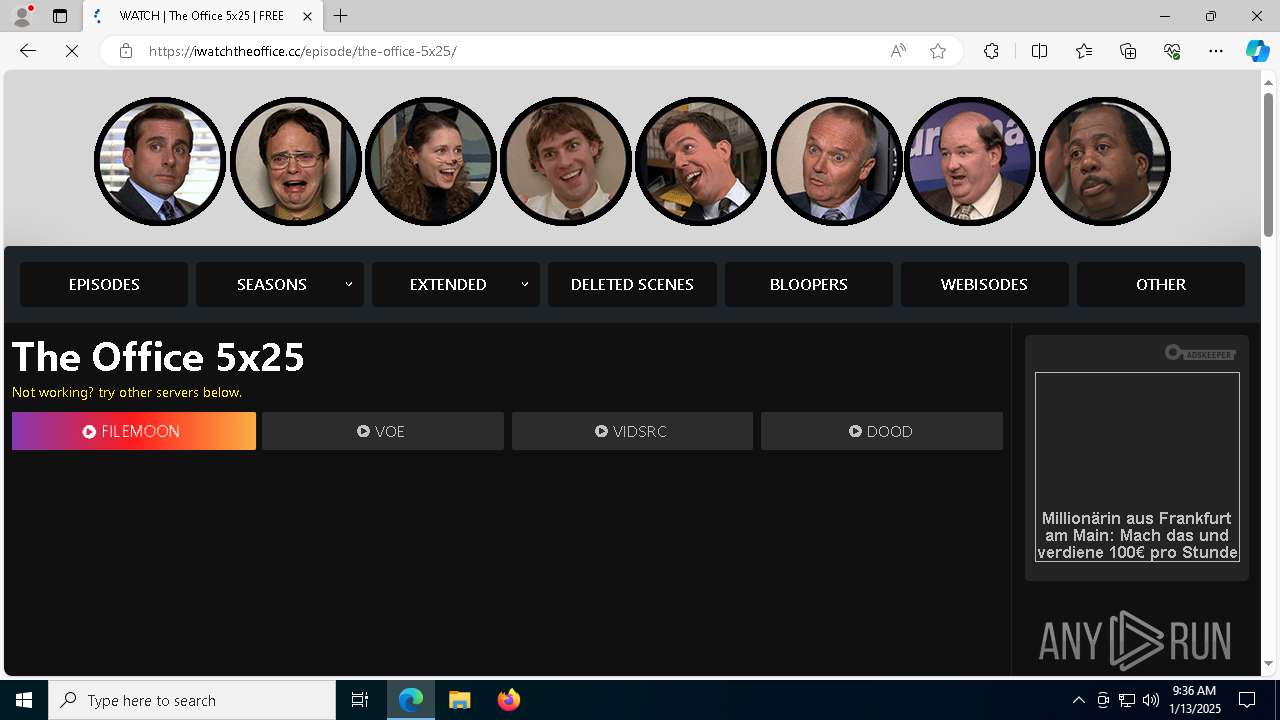Open browser Extensions
The height and width of the screenshot is (720, 1280).
991,51
